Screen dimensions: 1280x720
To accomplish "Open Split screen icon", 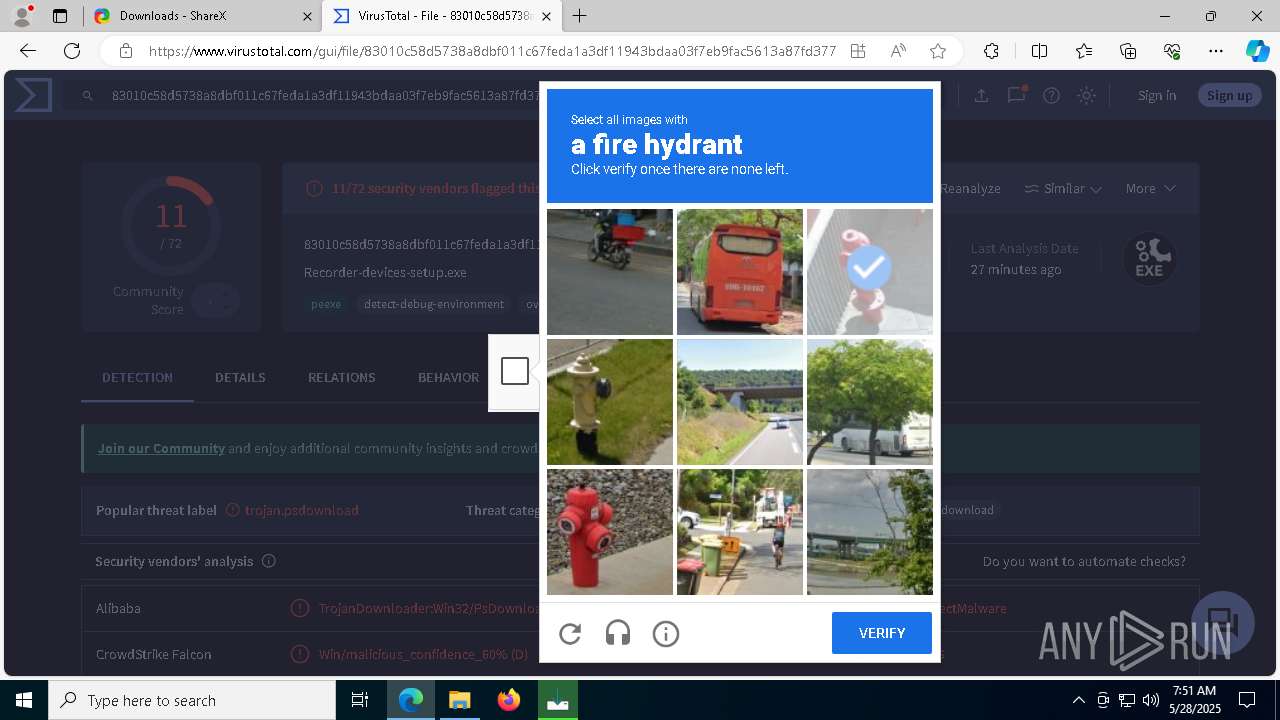I will click(1039, 51).
